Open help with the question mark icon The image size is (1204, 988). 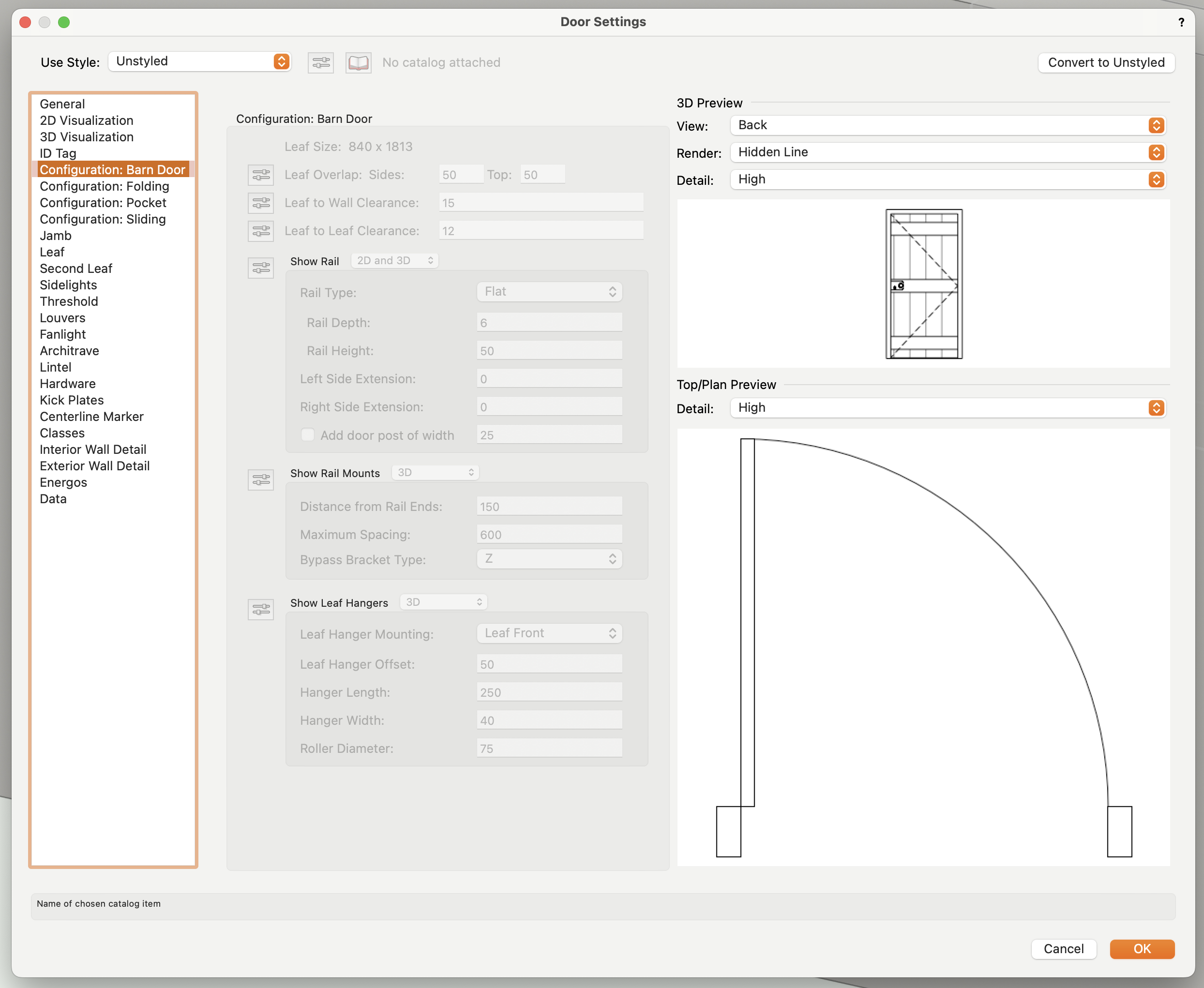click(1181, 22)
